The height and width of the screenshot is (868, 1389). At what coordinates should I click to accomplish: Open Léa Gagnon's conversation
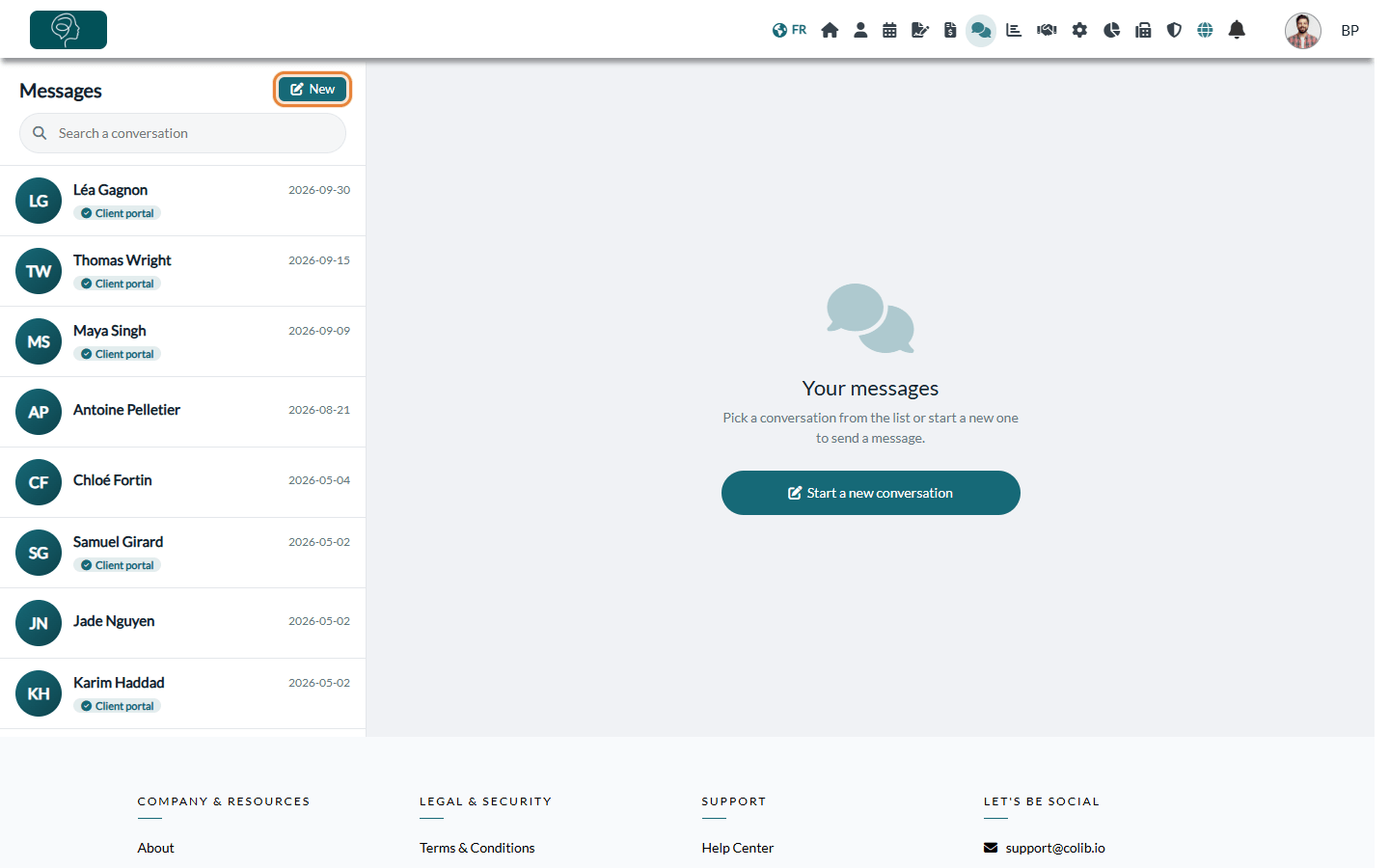point(182,201)
